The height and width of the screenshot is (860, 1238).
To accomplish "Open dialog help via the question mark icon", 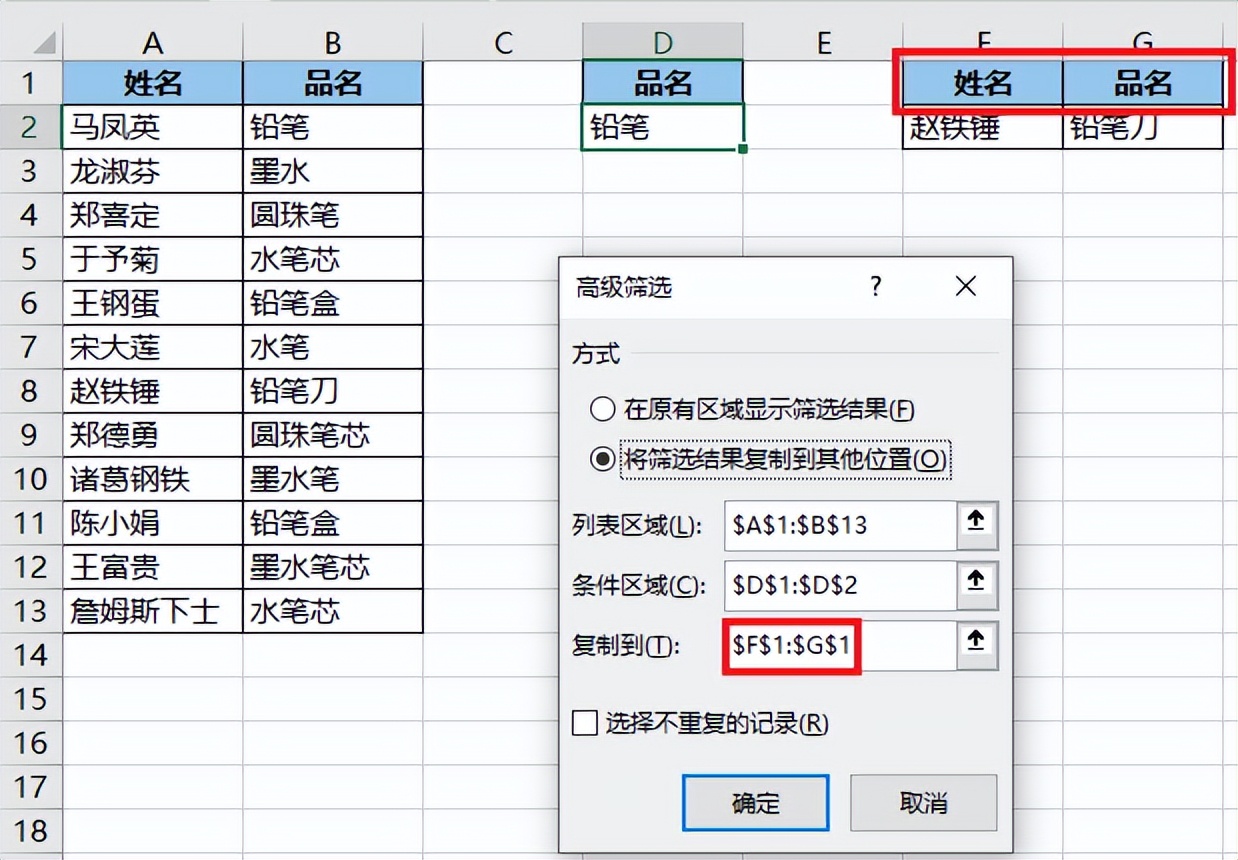I will pyautogui.click(x=875, y=287).
